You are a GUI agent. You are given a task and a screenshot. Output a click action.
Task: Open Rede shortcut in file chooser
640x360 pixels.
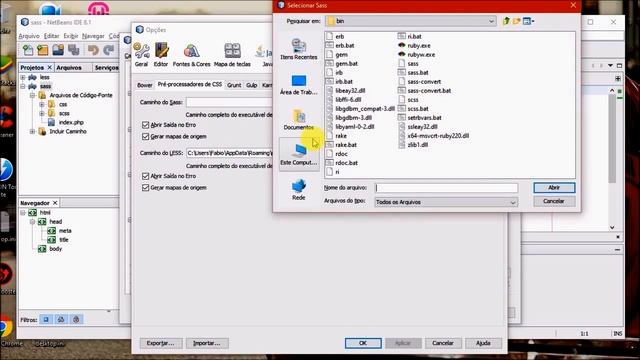pos(299,190)
